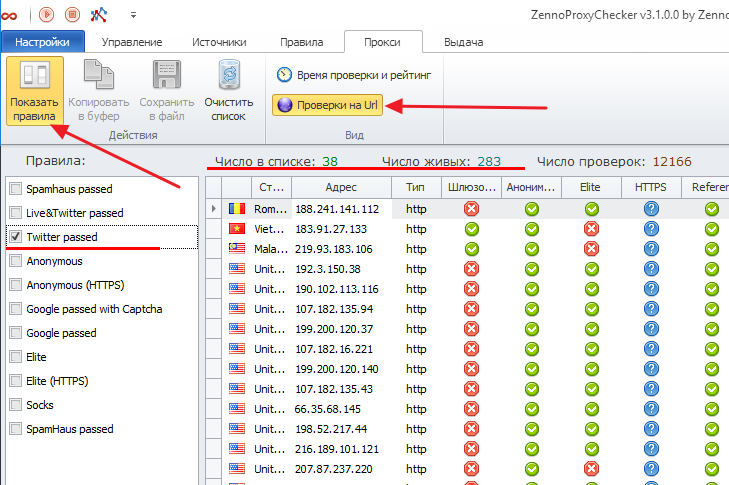Open the quick access toolbar dropdown arrow
This screenshot has width=729, height=485.
[x=133, y=15]
